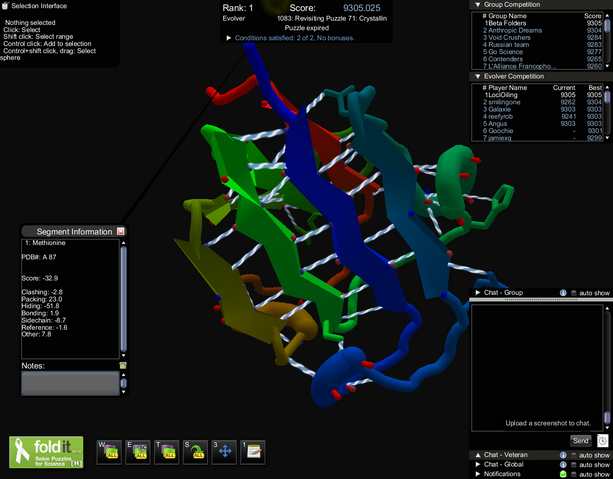Click player smilingone in Evolver list

click(504, 102)
